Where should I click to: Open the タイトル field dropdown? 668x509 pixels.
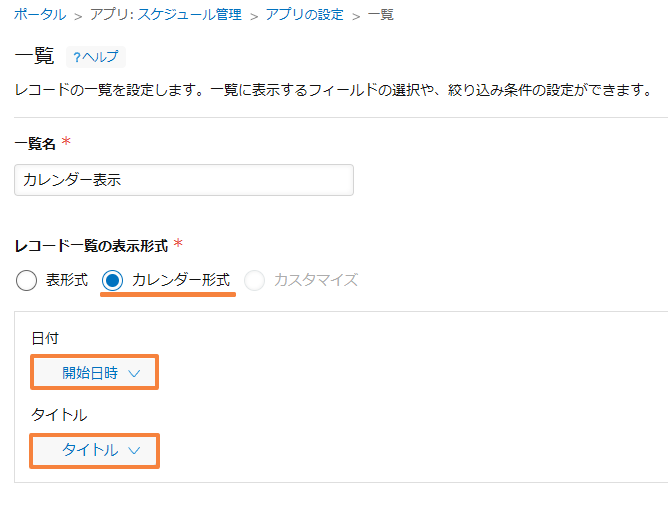tap(95, 451)
